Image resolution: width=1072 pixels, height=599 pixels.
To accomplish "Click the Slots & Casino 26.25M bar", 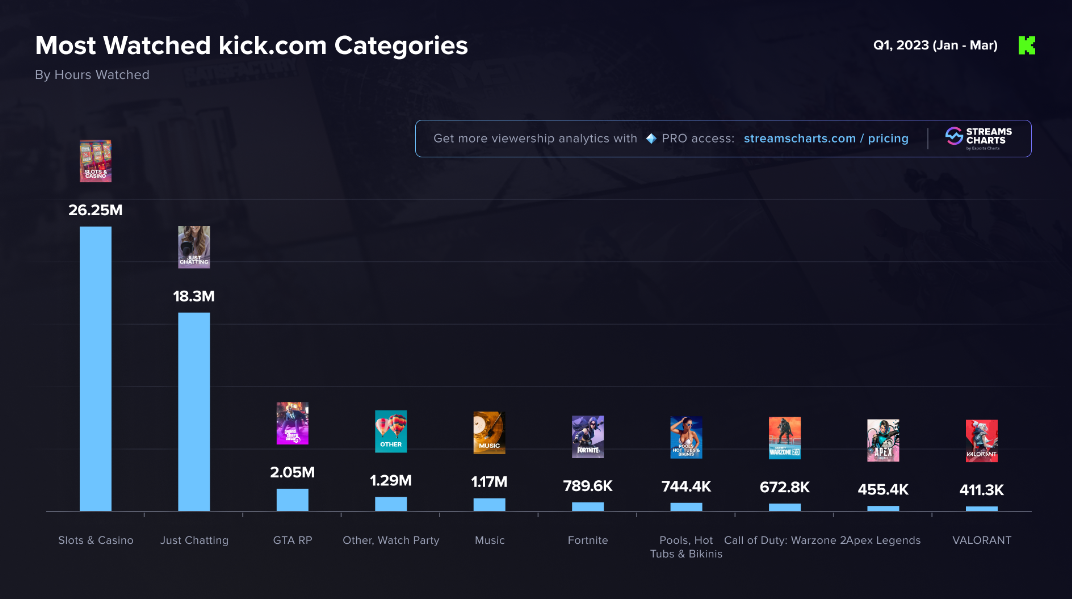I will tap(95, 369).
